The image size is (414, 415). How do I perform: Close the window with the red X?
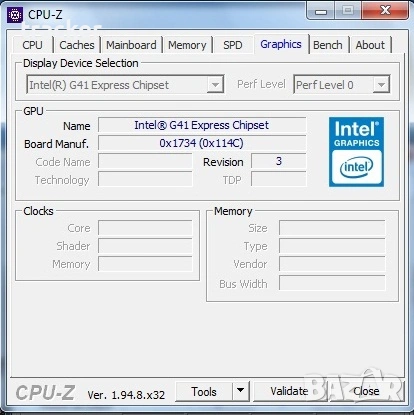coord(385,11)
